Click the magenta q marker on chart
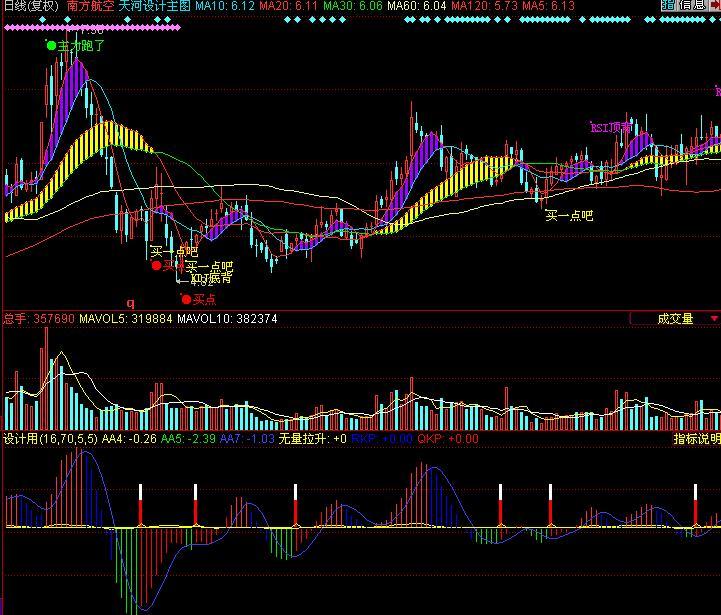 (130, 302)
